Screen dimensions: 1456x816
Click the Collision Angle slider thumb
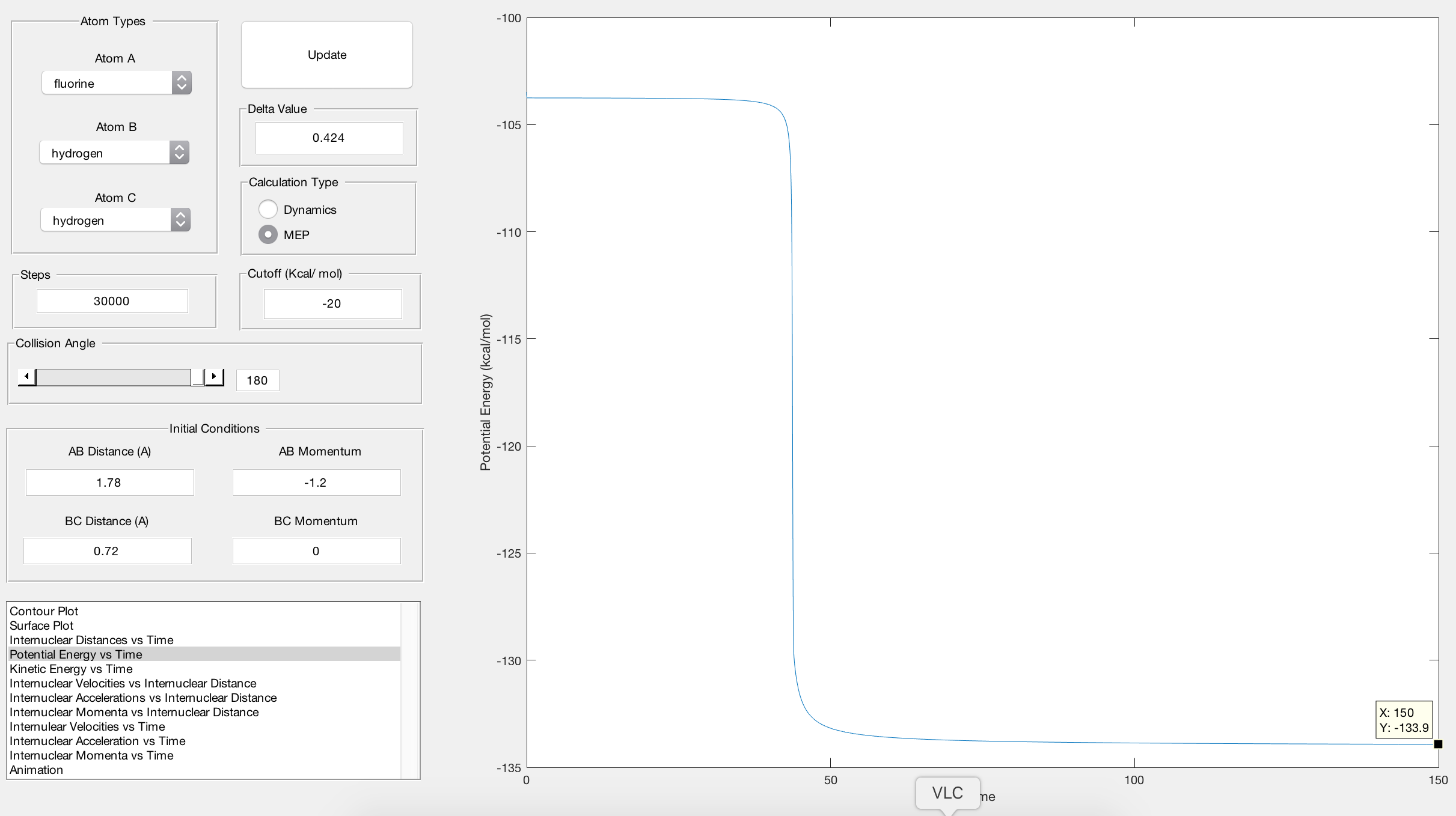[197, 377]
